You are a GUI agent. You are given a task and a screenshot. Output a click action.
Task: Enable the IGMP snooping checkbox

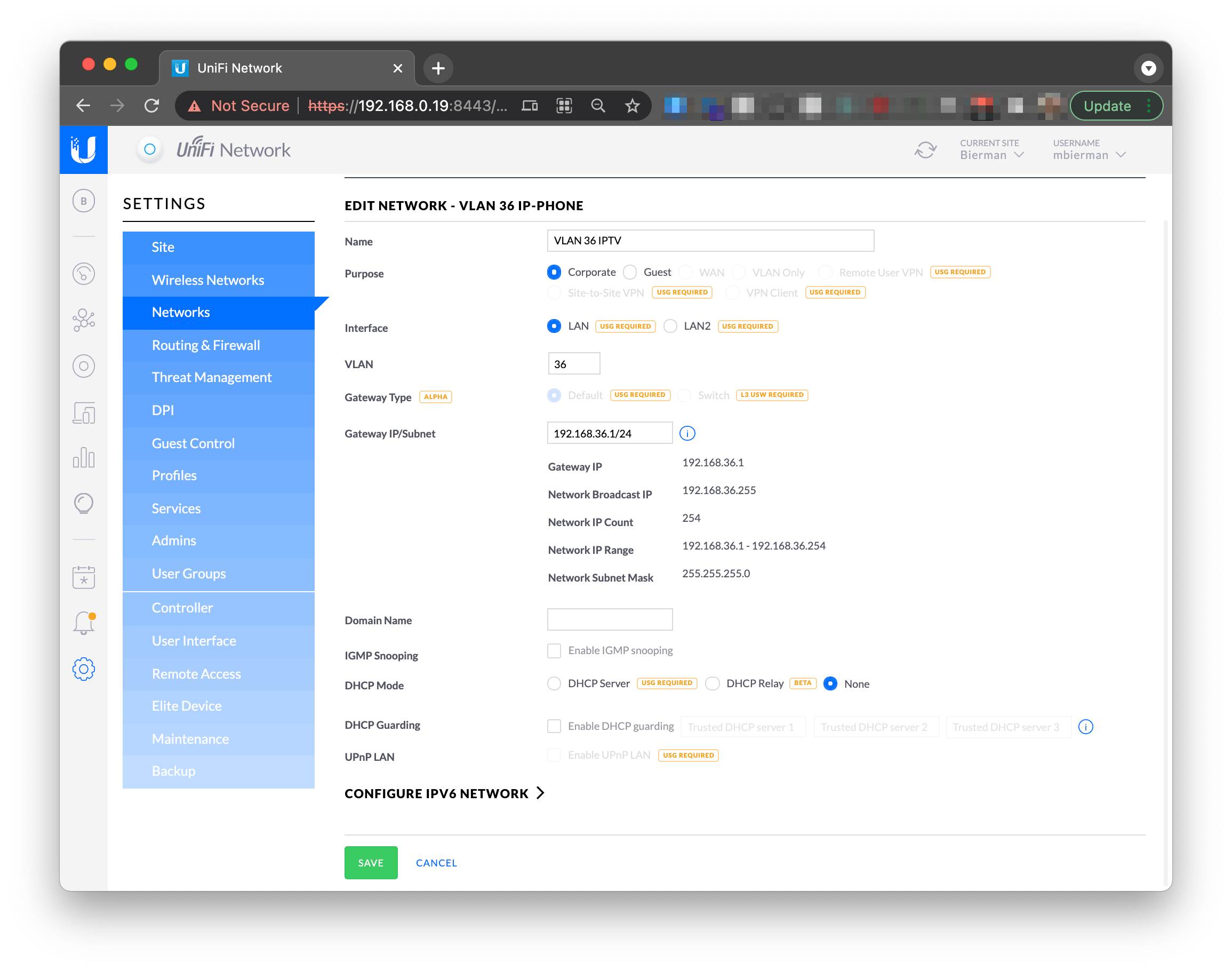pyautogui.click(x=554, y=650)
